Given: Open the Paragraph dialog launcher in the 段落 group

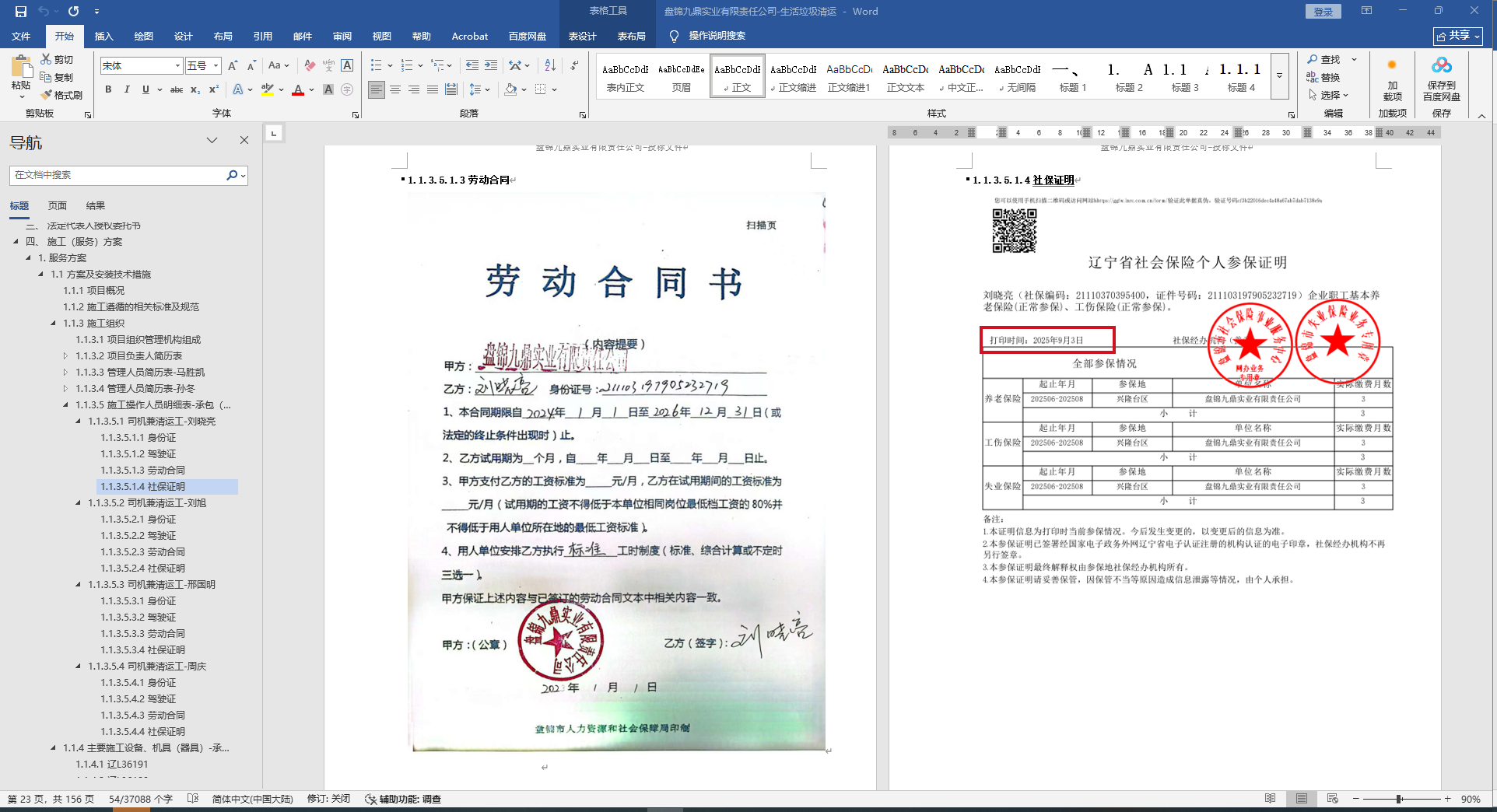Looking at the screenshot, I should [583, 115].
